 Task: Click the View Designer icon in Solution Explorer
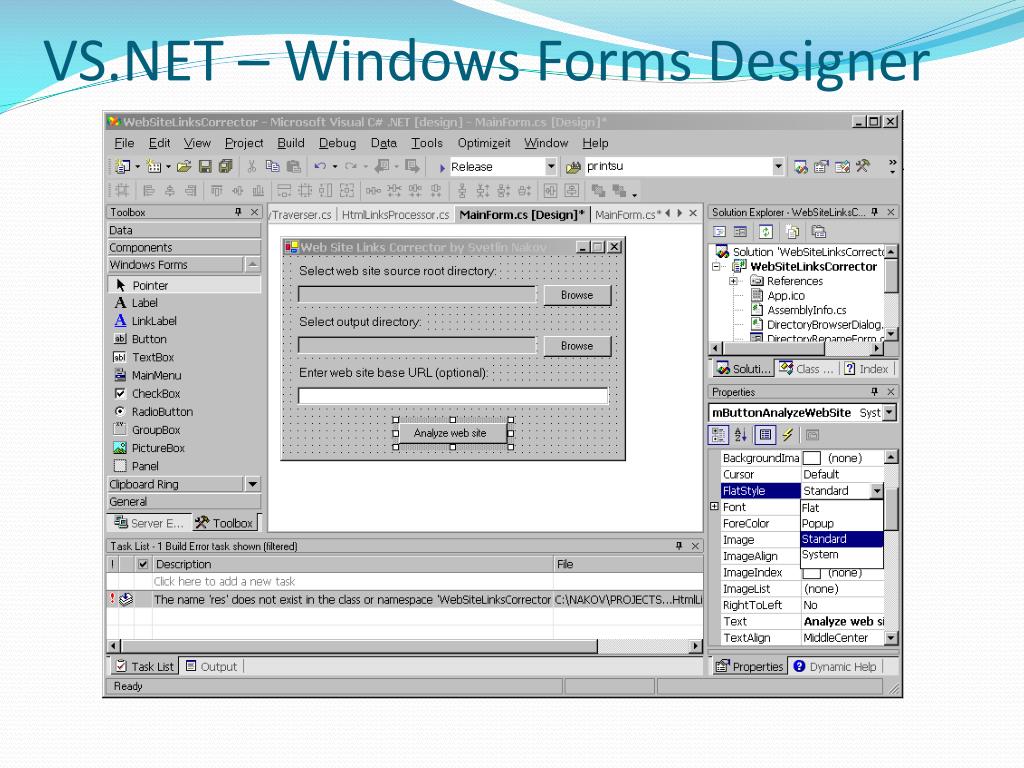(740, 232)
